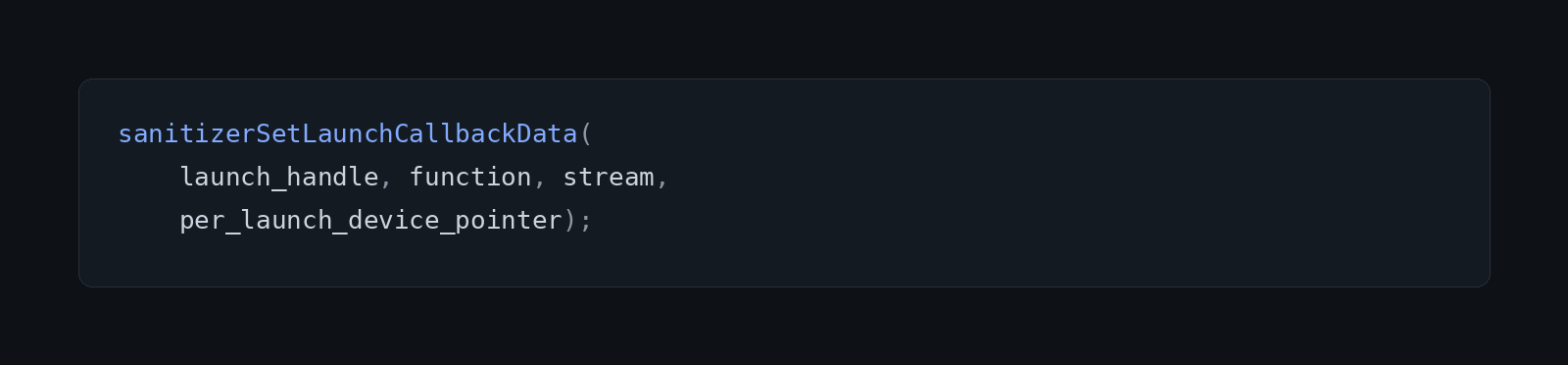The width and height of the screenshot is (1568, 365).
Task: Click the closing parenthesis after per_launch_device_pointer
Action: [x=570, y=220]
